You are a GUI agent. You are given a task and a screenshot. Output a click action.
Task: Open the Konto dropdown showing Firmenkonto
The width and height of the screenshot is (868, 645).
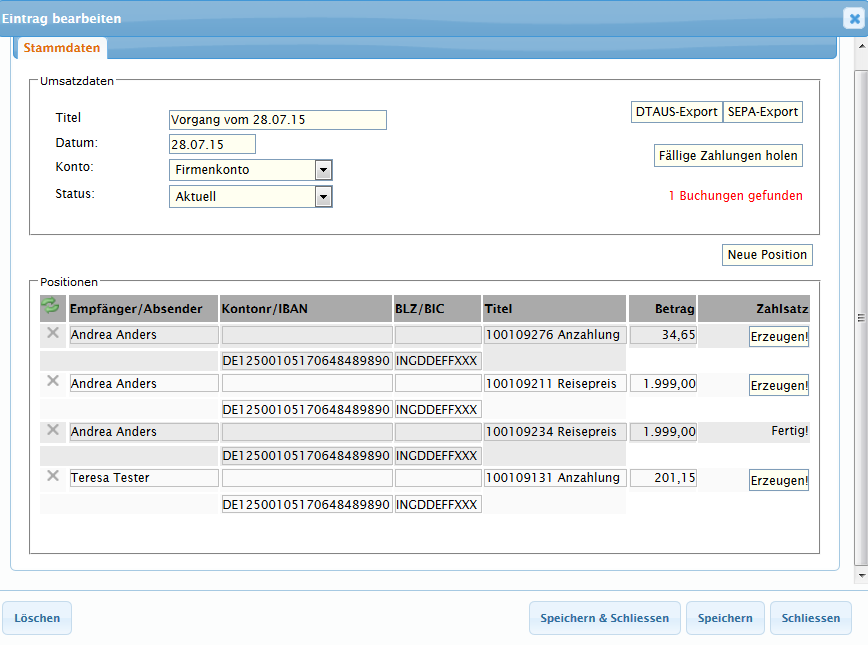[x=323, y=170]
